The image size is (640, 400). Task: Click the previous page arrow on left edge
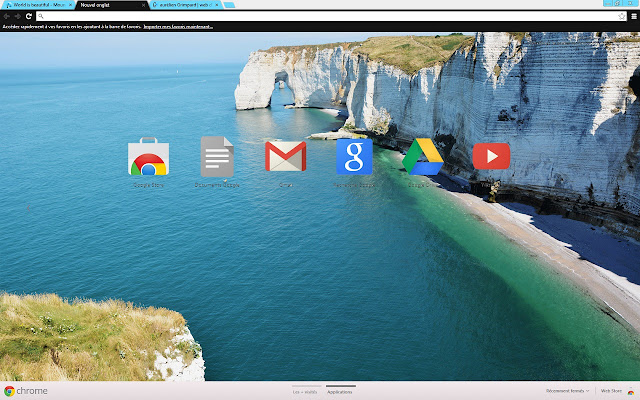(28, 208)
